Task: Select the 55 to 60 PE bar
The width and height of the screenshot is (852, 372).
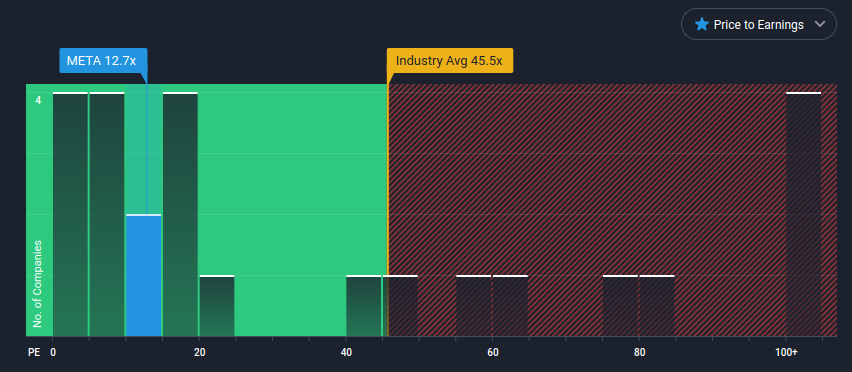Action: pyautogui.click(x=474, y=306)
